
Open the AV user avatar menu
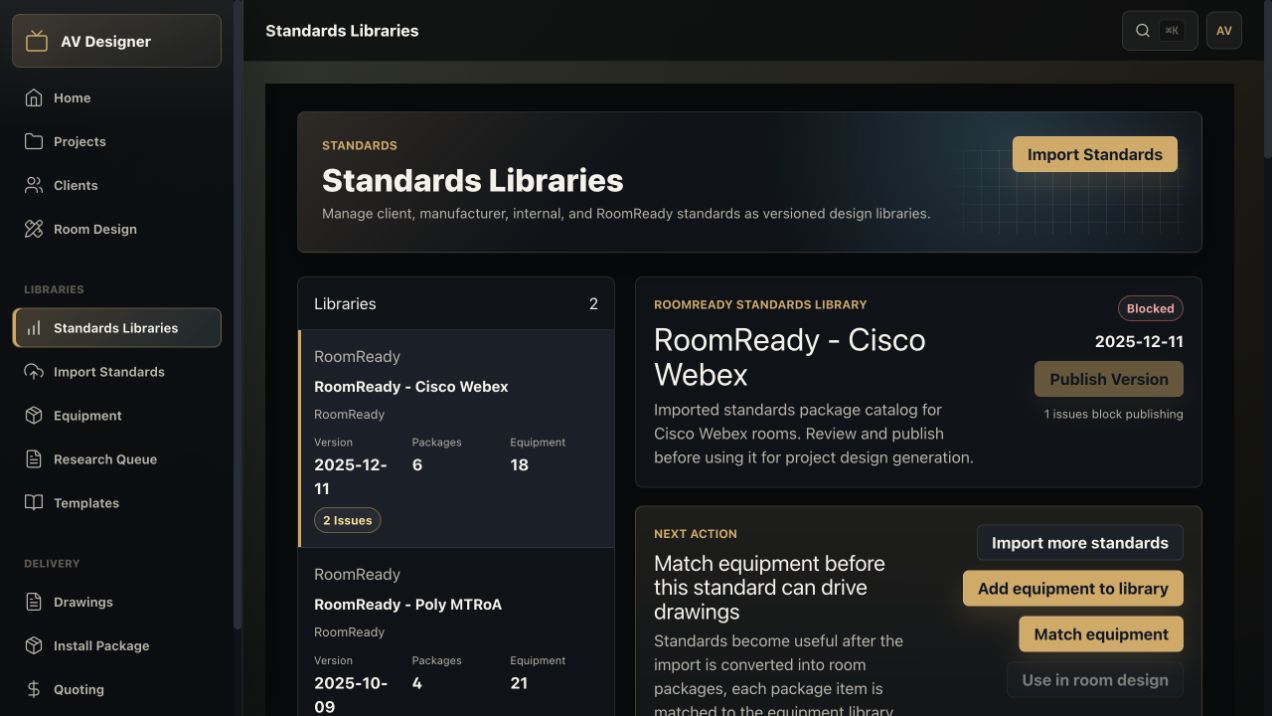tap(1224, 31)
